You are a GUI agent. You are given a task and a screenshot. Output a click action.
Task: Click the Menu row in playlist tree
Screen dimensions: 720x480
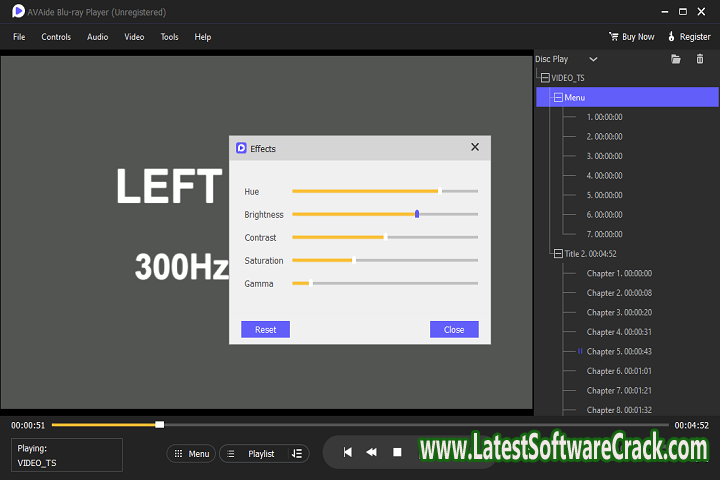[627, 97]
